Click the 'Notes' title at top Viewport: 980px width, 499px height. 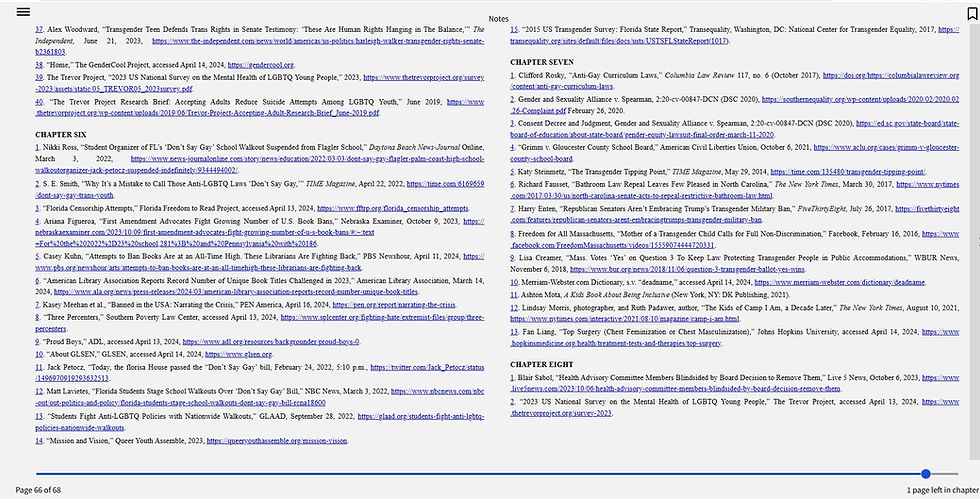point(498,19)
